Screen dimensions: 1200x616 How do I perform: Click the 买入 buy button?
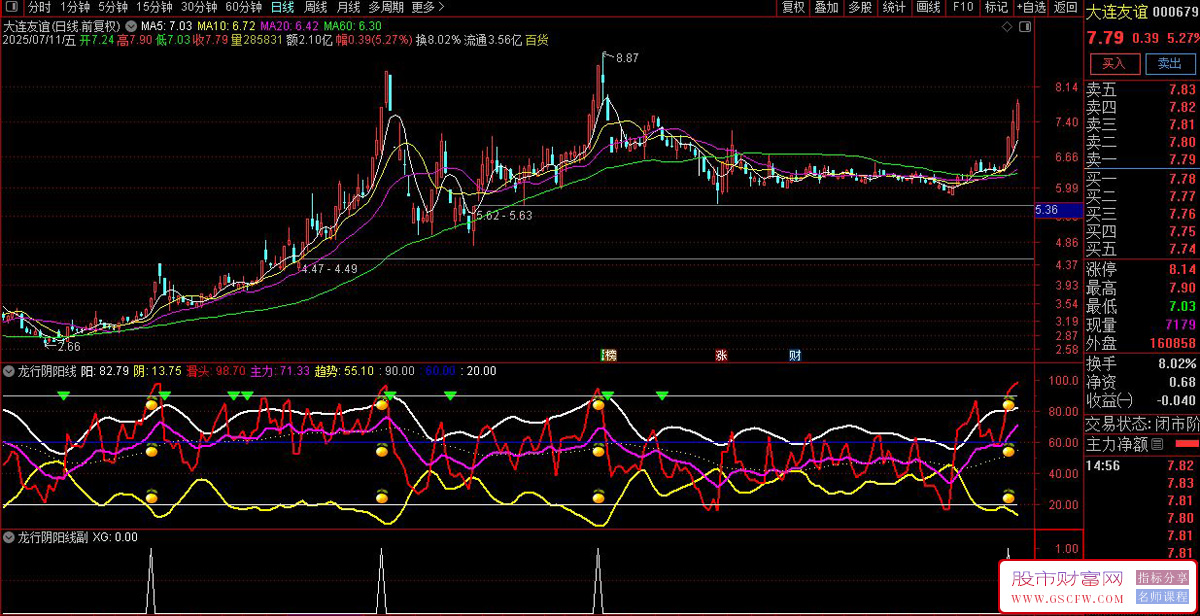[1113, 63]
